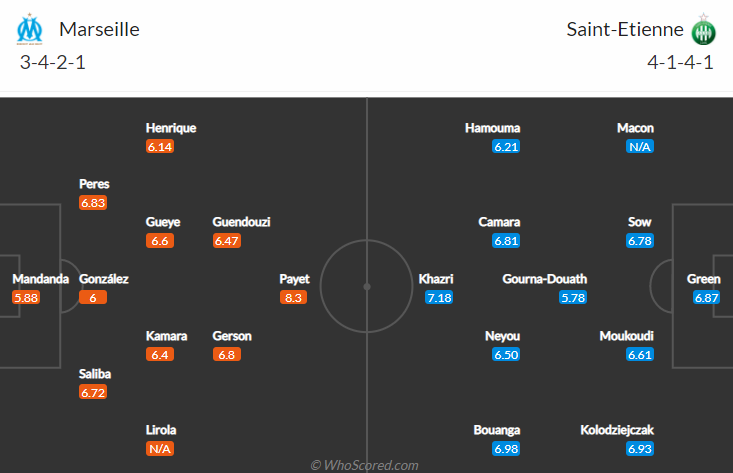Click the Saint-Etienne club crest icon
Viewport: 733px width, 473px height.
tap(704, 30)
